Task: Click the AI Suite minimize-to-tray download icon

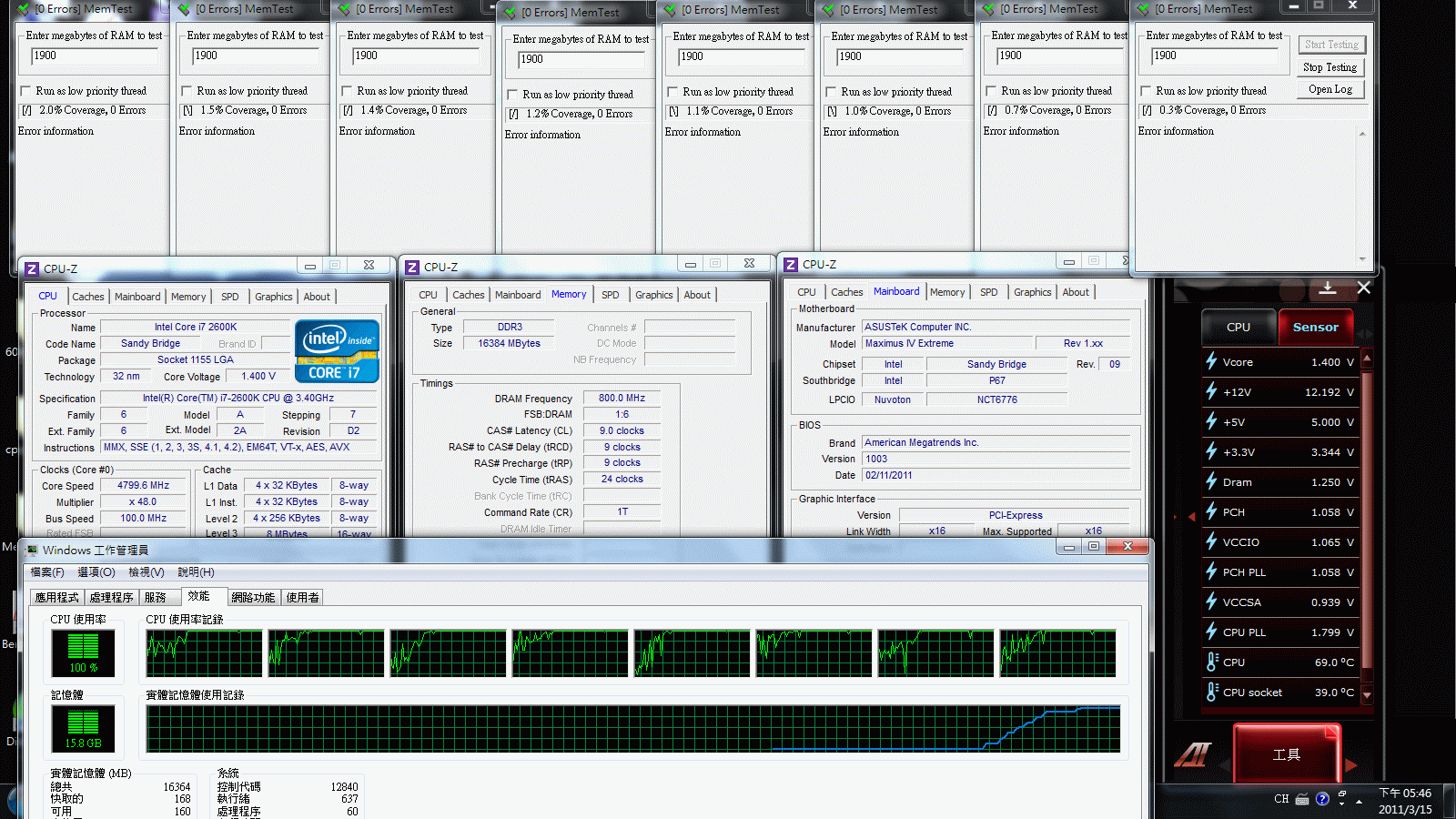Action: point(1328,288)
